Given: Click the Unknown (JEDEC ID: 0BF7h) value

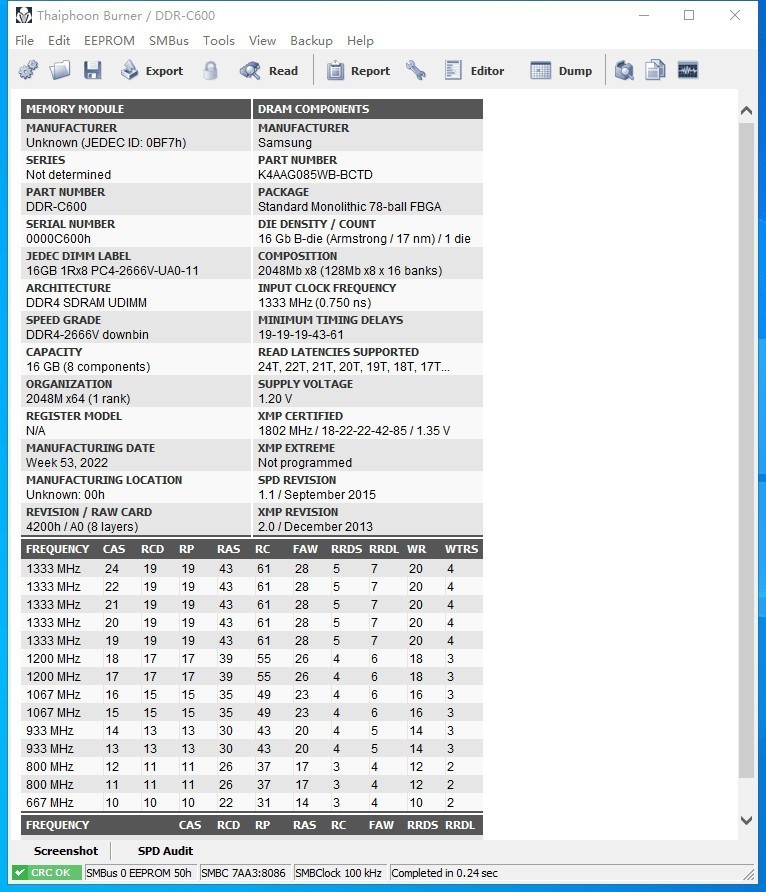Looking at the screenshot, I should tap(106, 143).
